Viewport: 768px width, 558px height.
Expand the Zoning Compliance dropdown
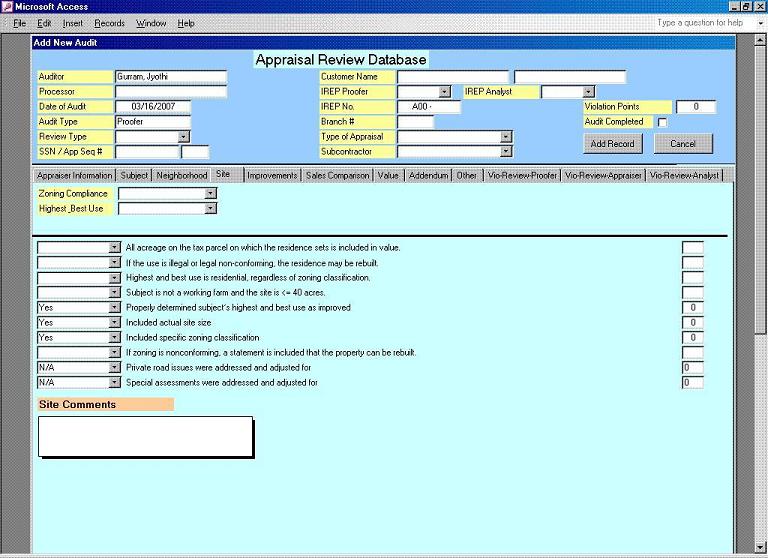[210, 194]
